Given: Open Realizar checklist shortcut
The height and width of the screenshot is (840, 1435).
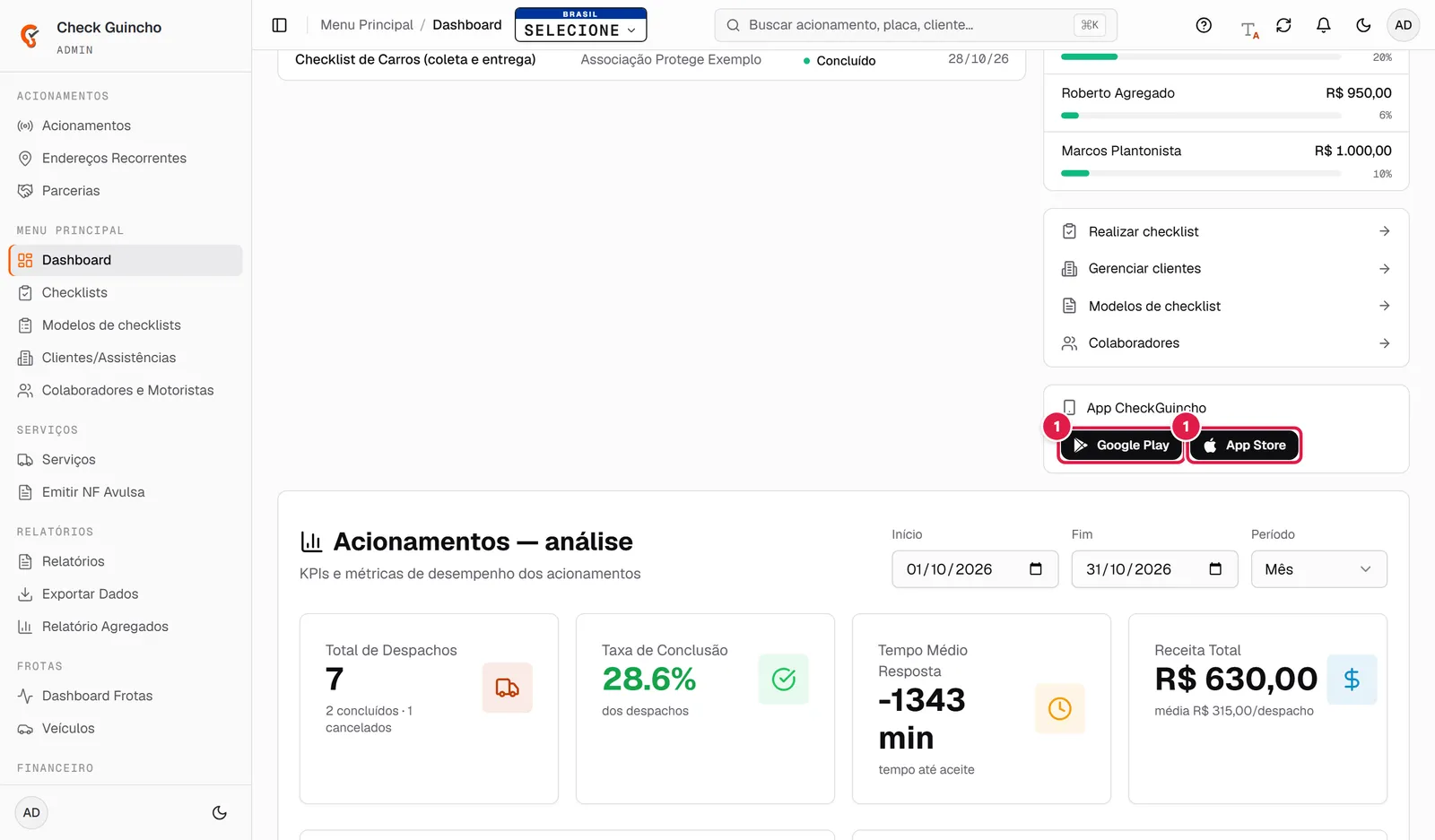Looking at the screenshot, I should pos(1226,232).
